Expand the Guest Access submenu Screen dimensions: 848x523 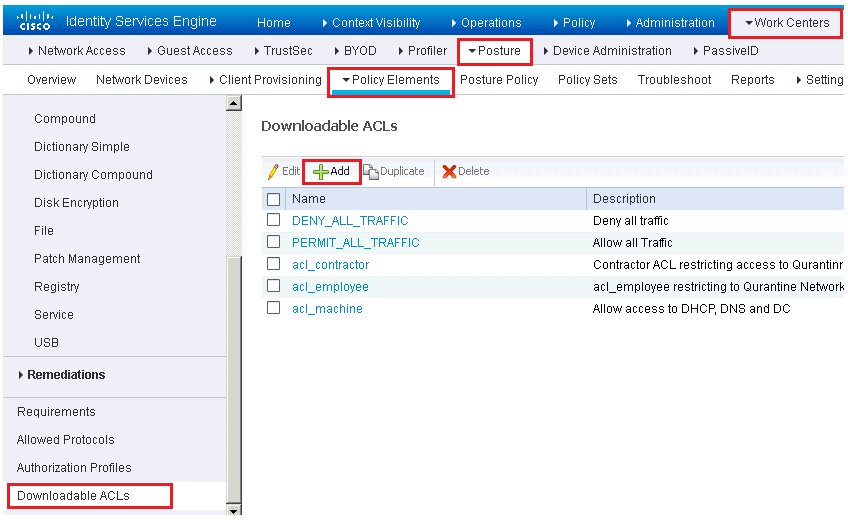tap(190, 51)
